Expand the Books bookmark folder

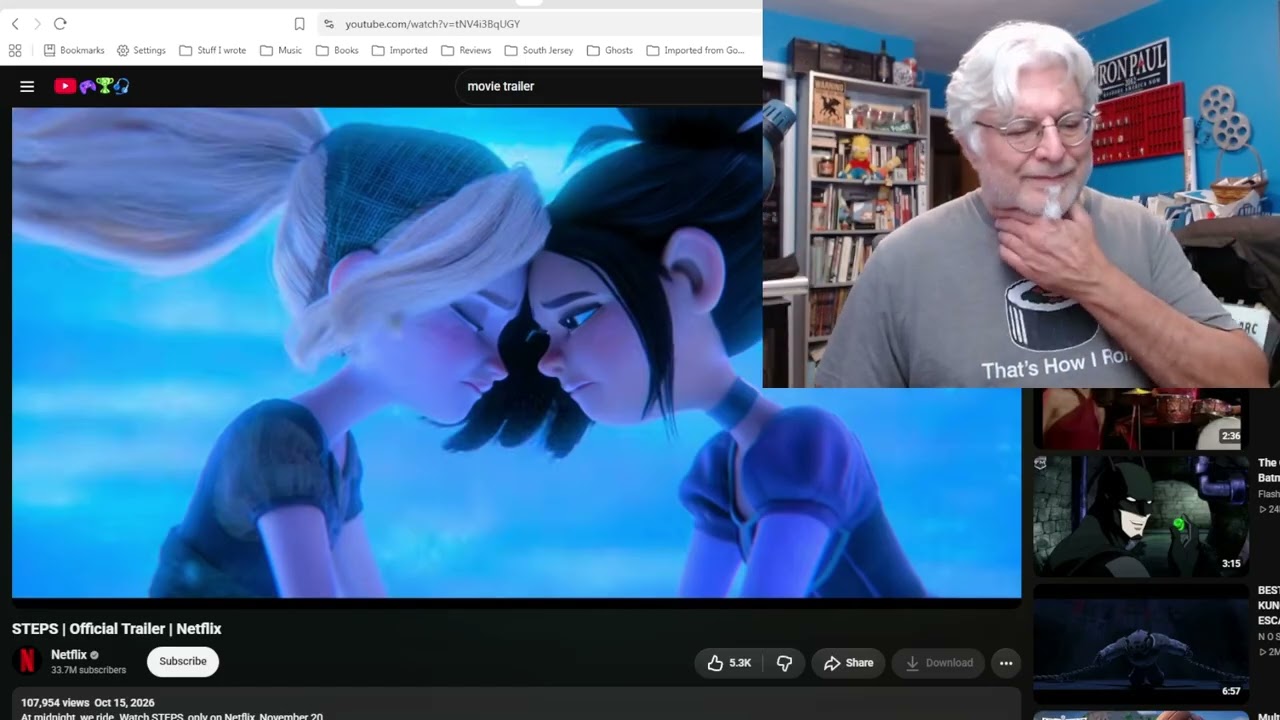click(x=337, y=50)
